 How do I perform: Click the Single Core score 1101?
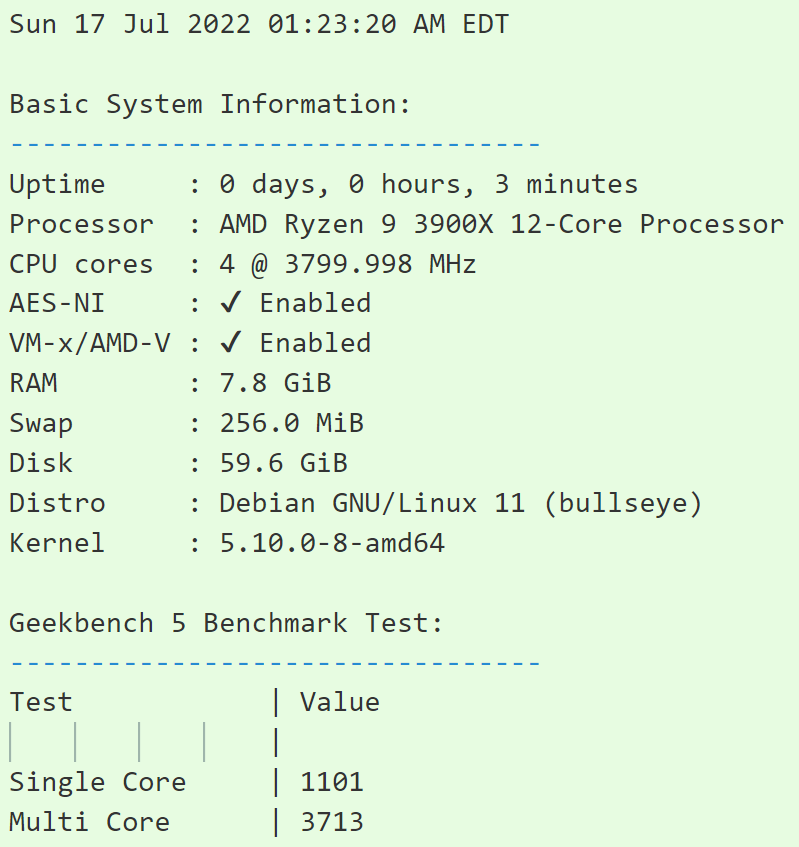click(332, 783)
